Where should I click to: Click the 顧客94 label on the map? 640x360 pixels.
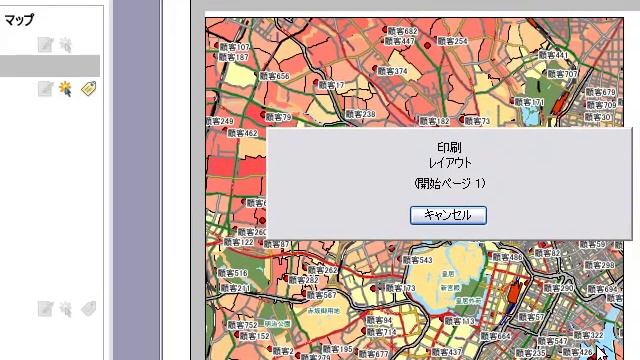pyautogui.click(x=379, y=320)
